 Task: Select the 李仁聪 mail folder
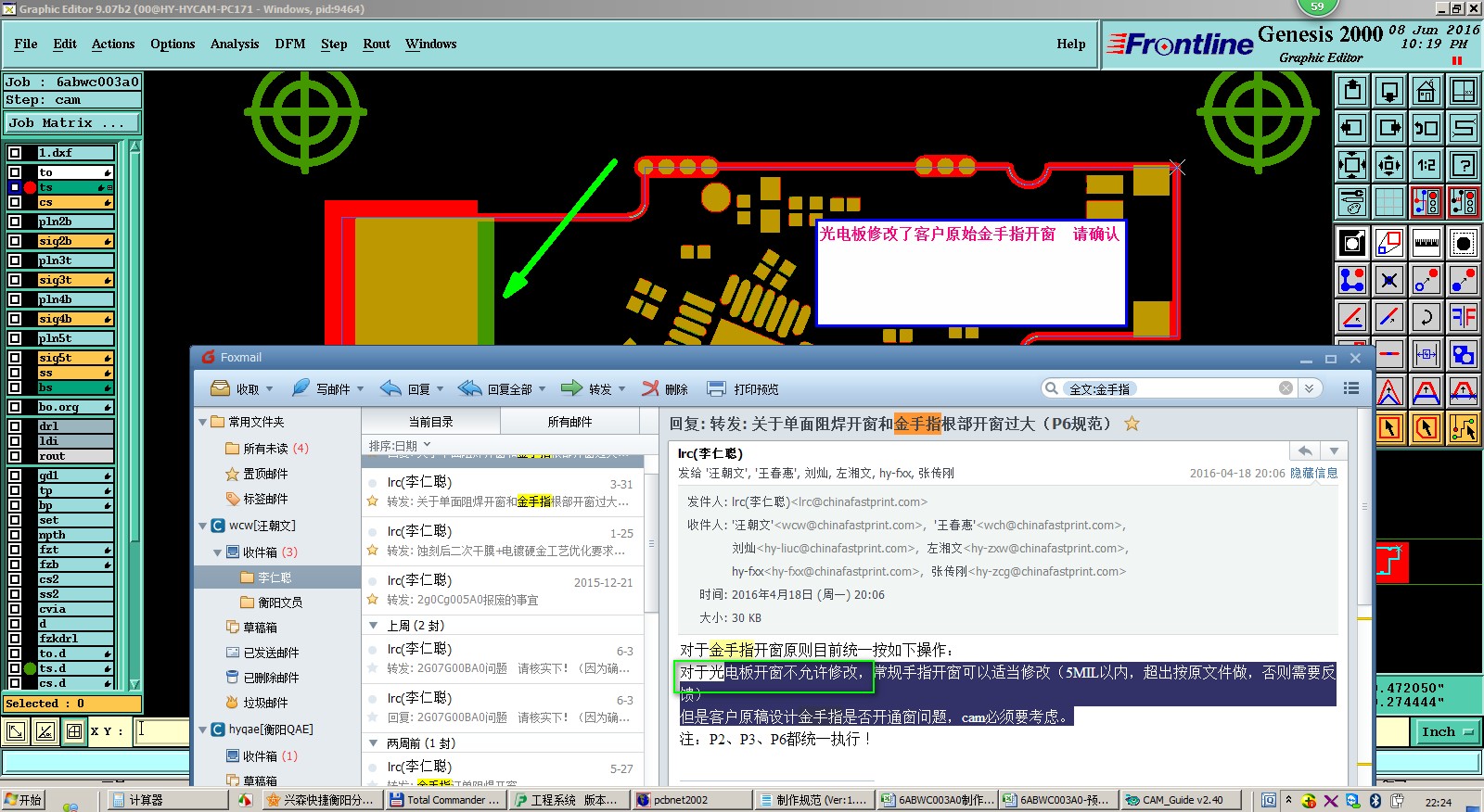[x=277, y=577]
